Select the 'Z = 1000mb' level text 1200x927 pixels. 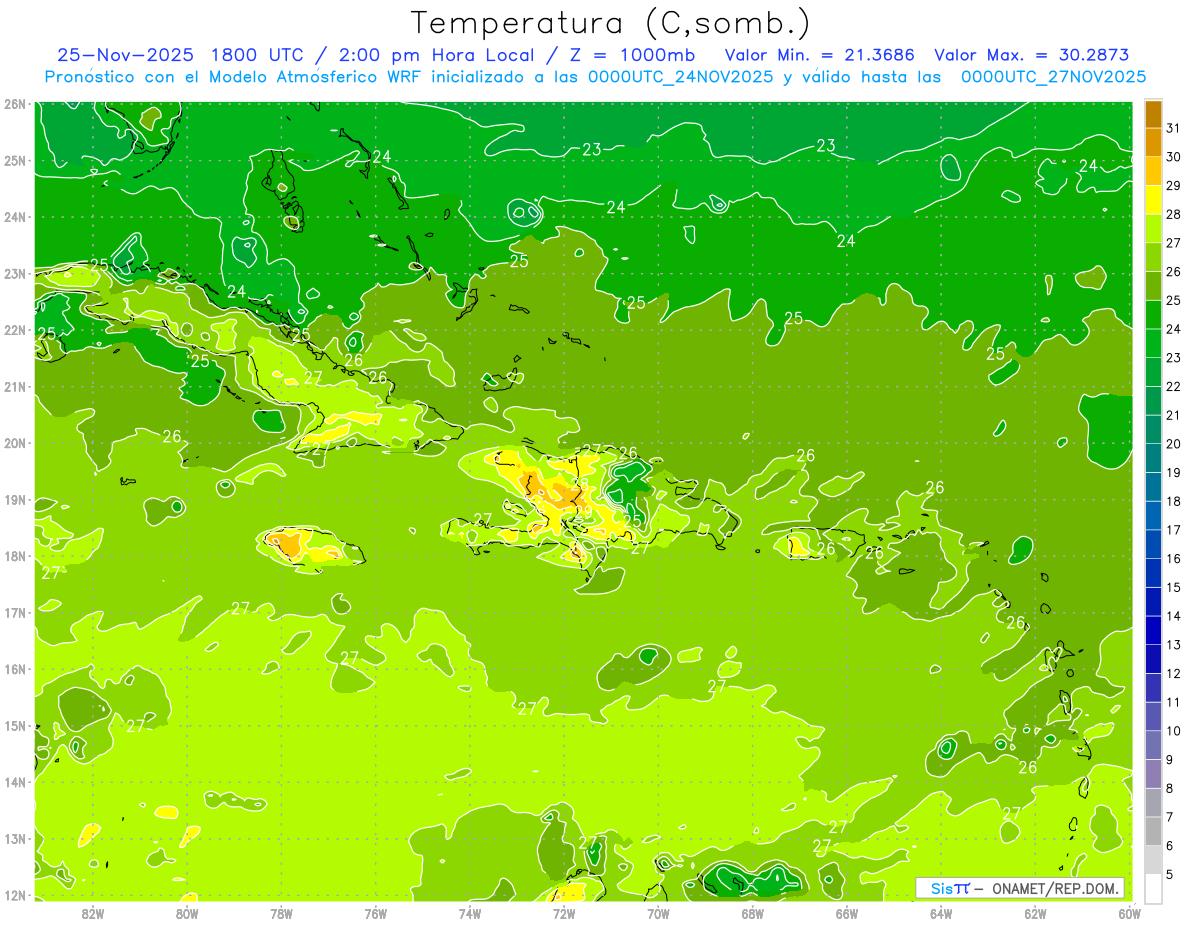tap(632, 55)
